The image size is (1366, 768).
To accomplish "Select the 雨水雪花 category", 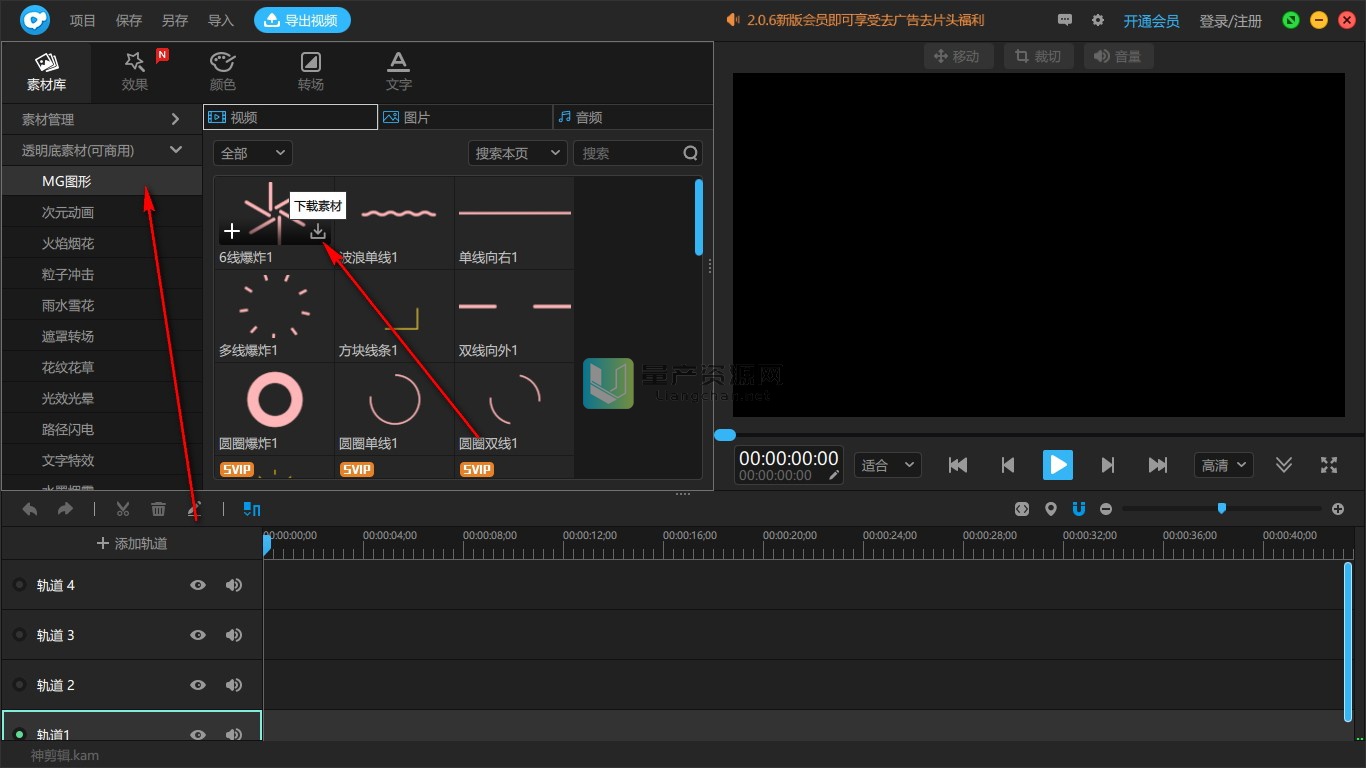I will [102, 305].
